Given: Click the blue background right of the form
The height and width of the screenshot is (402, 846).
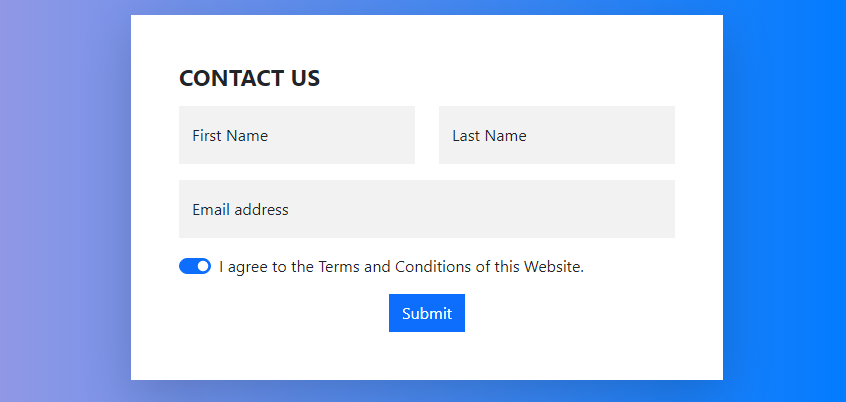Looking at the screenshot, I should (784, 201).
